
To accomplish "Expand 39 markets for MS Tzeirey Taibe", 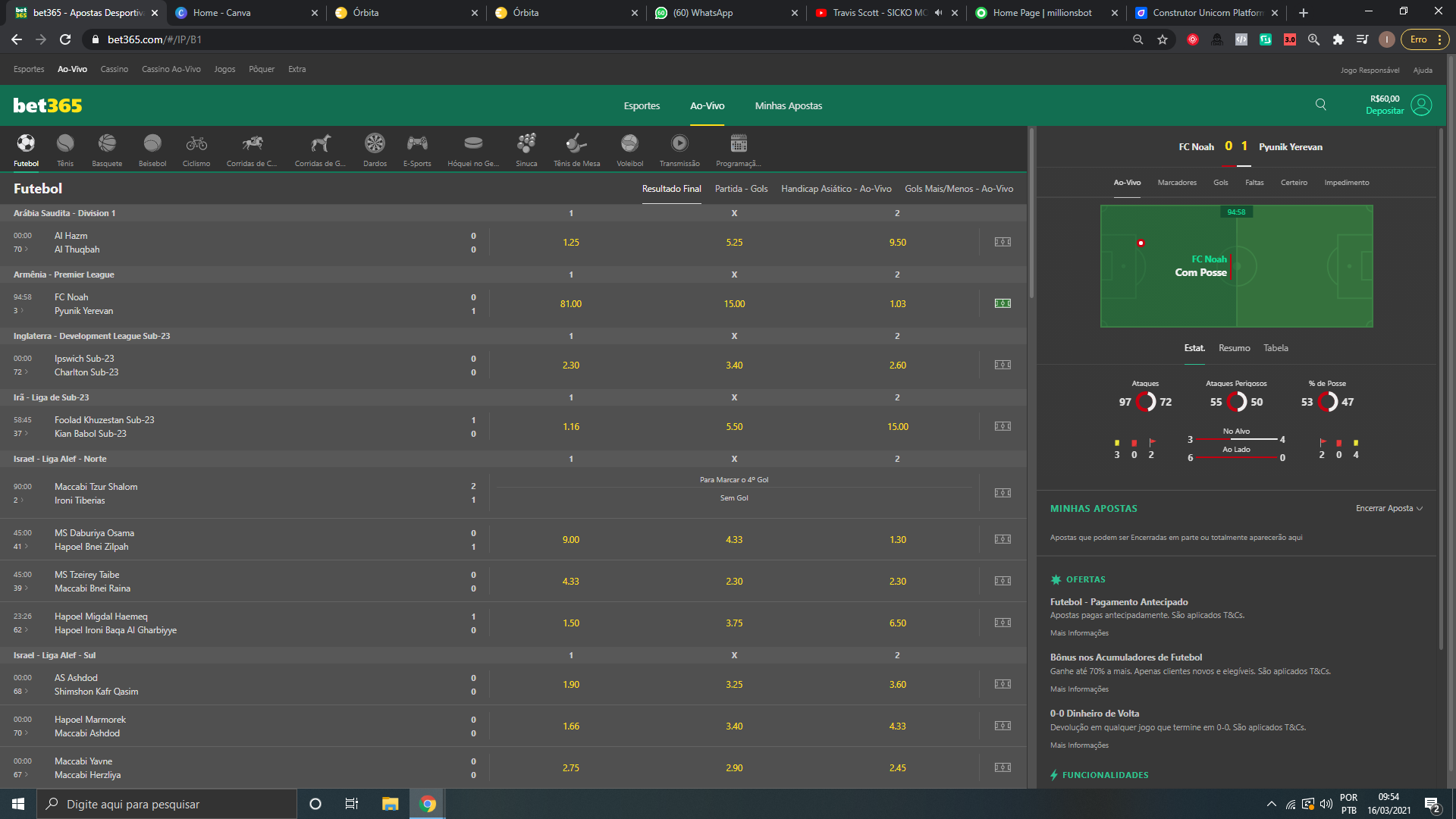I will [20, 588].
